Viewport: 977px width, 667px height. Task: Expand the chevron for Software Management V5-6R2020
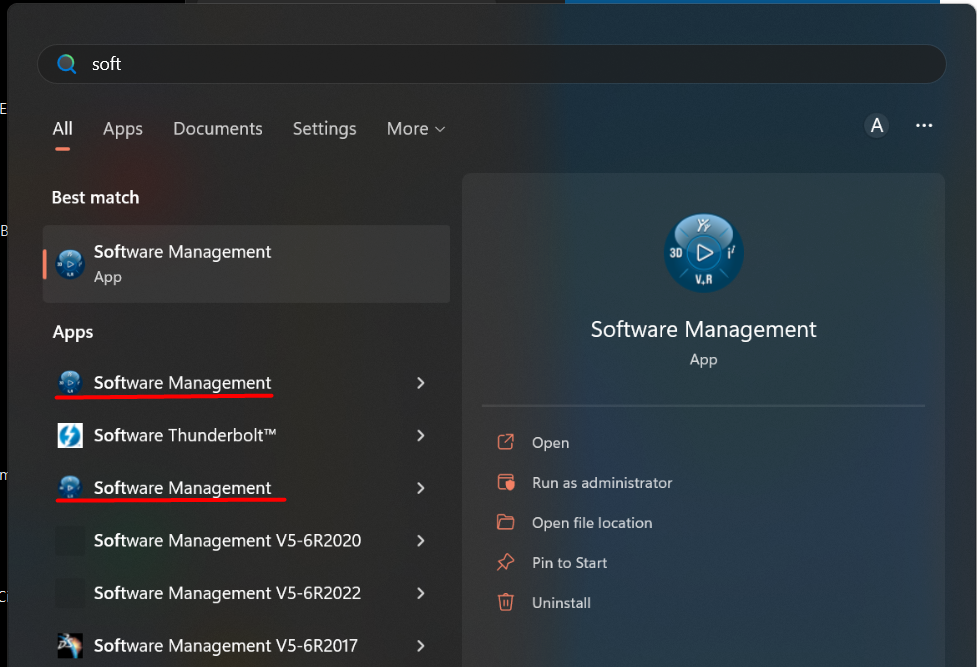[421, 541]
